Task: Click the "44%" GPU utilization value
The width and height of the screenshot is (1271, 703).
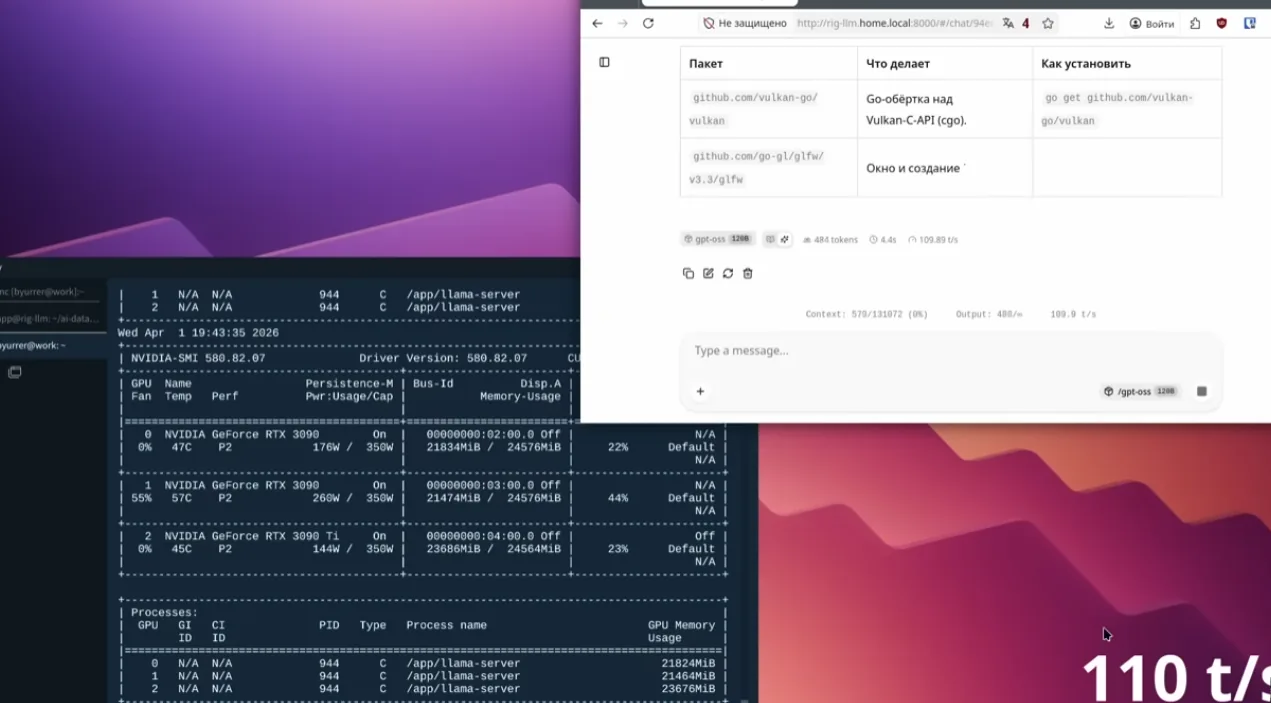Action: click(618, 498)
